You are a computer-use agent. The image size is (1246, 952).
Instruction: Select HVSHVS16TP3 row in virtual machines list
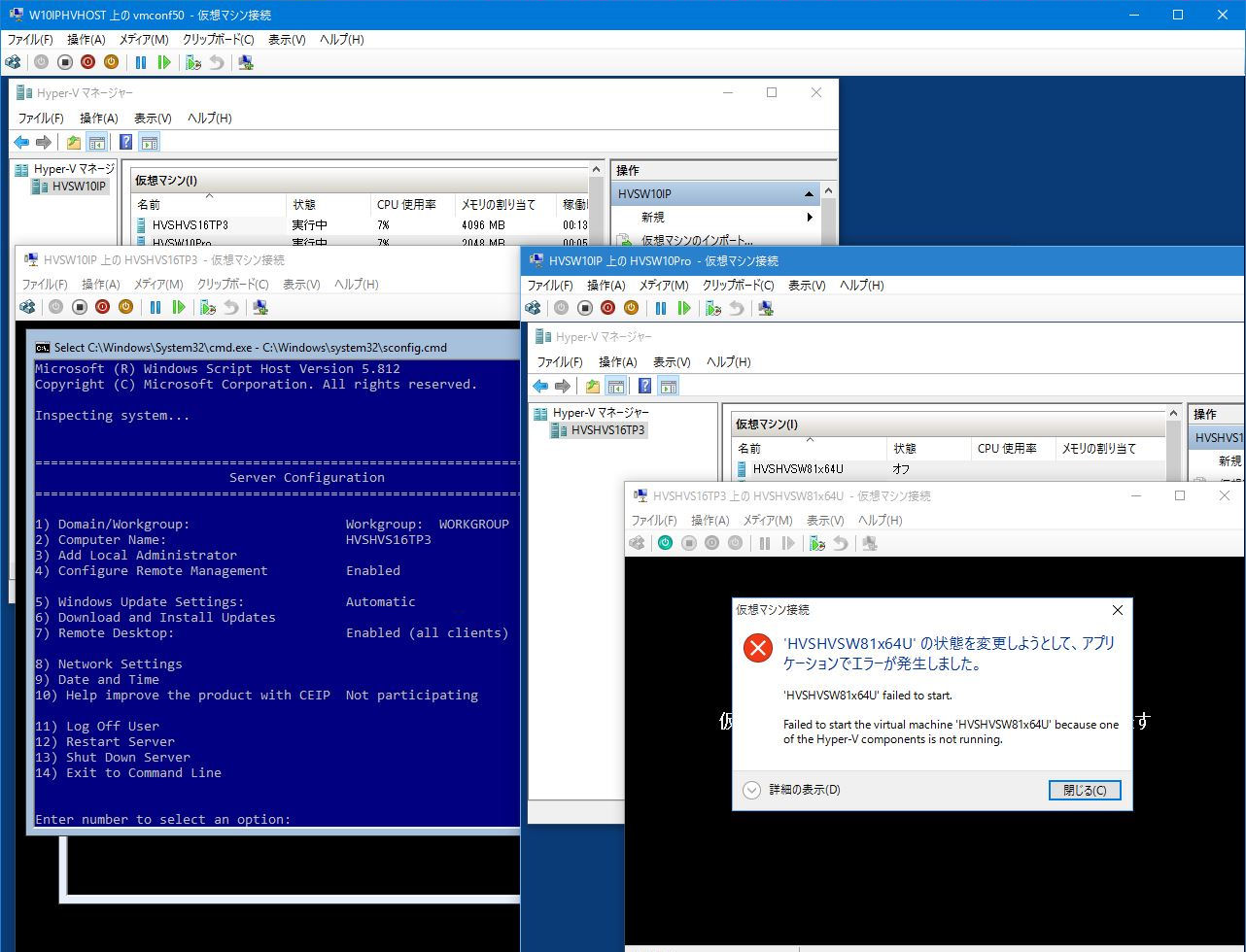[360, 224]
